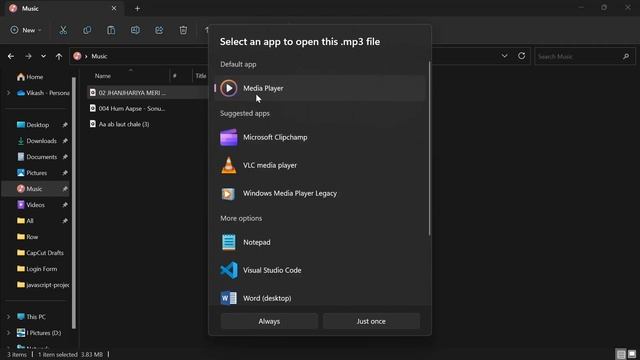
Task: Click the pin icon beside Downloads
Action: [x=65, y=141]
